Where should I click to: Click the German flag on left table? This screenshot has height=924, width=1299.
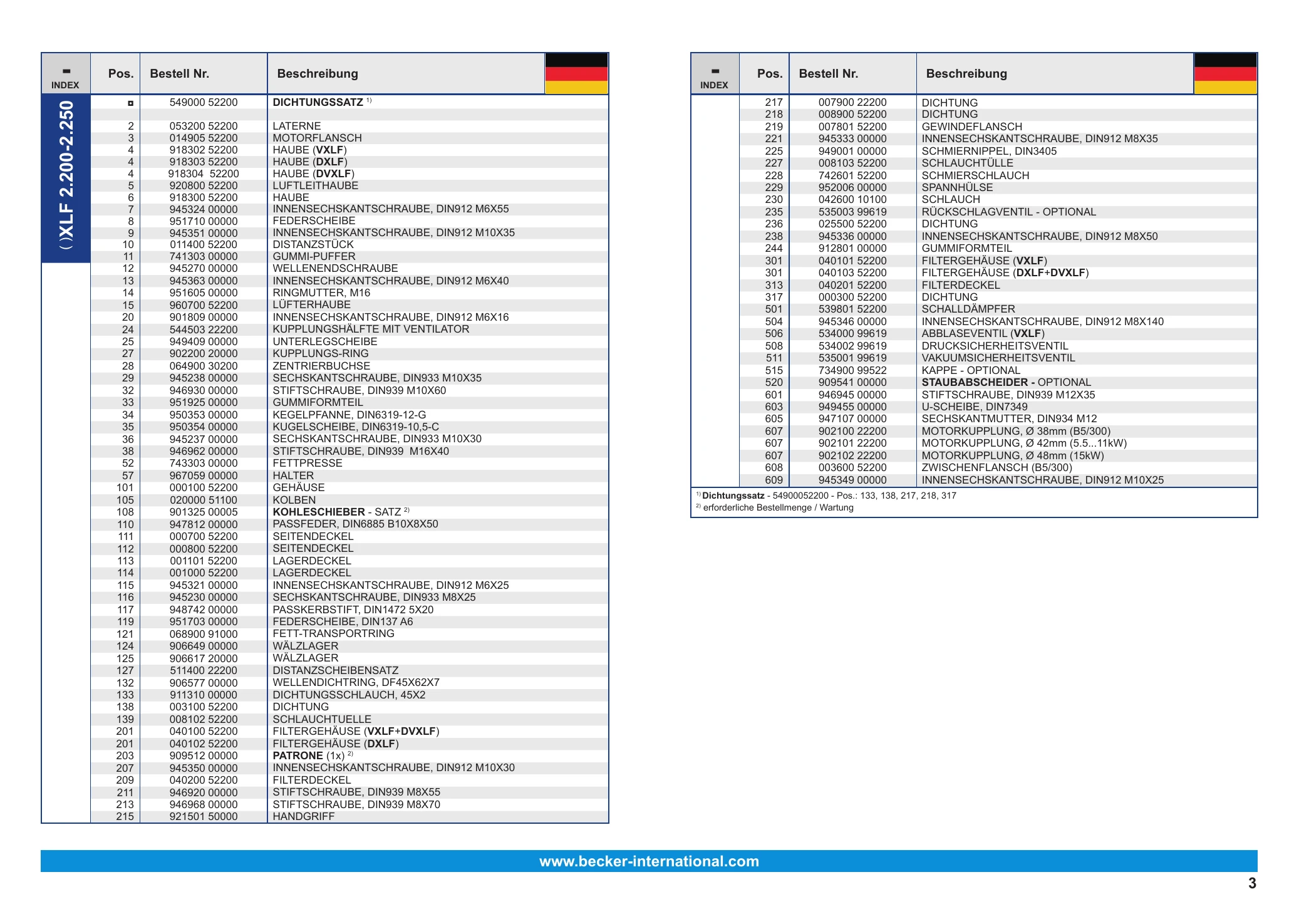pyautogui.click(x=576, y=74)
